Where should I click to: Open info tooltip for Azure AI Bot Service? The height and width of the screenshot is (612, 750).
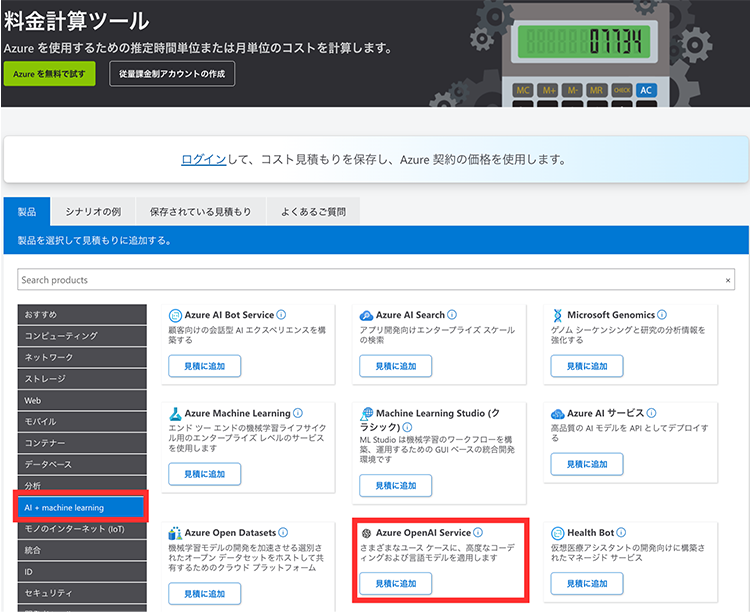click(x=281, y=315)
